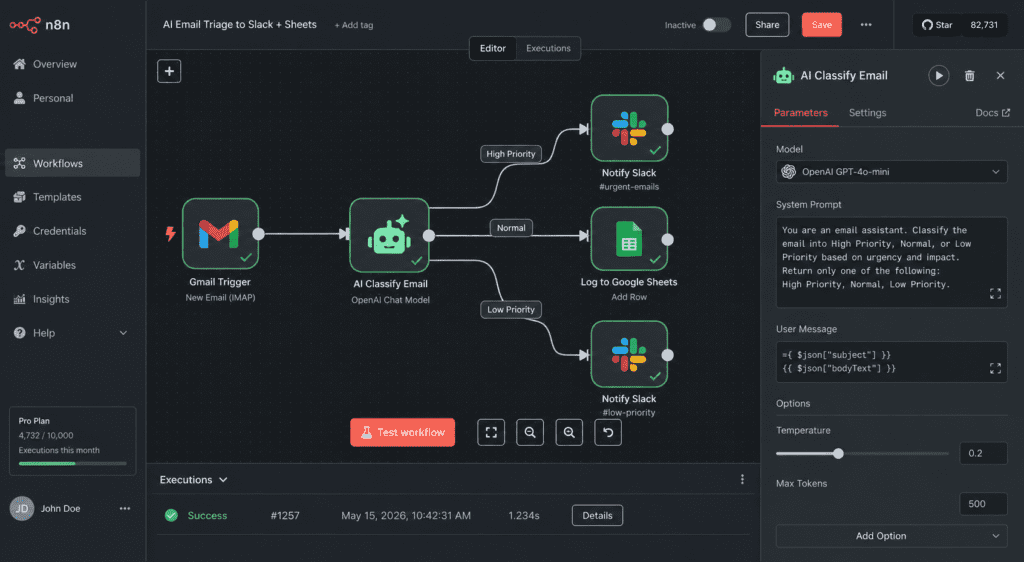The height and width of the screenshot is (562, 1024).
Task: Click the Success status checkmark icon
Action: [171, 516]
